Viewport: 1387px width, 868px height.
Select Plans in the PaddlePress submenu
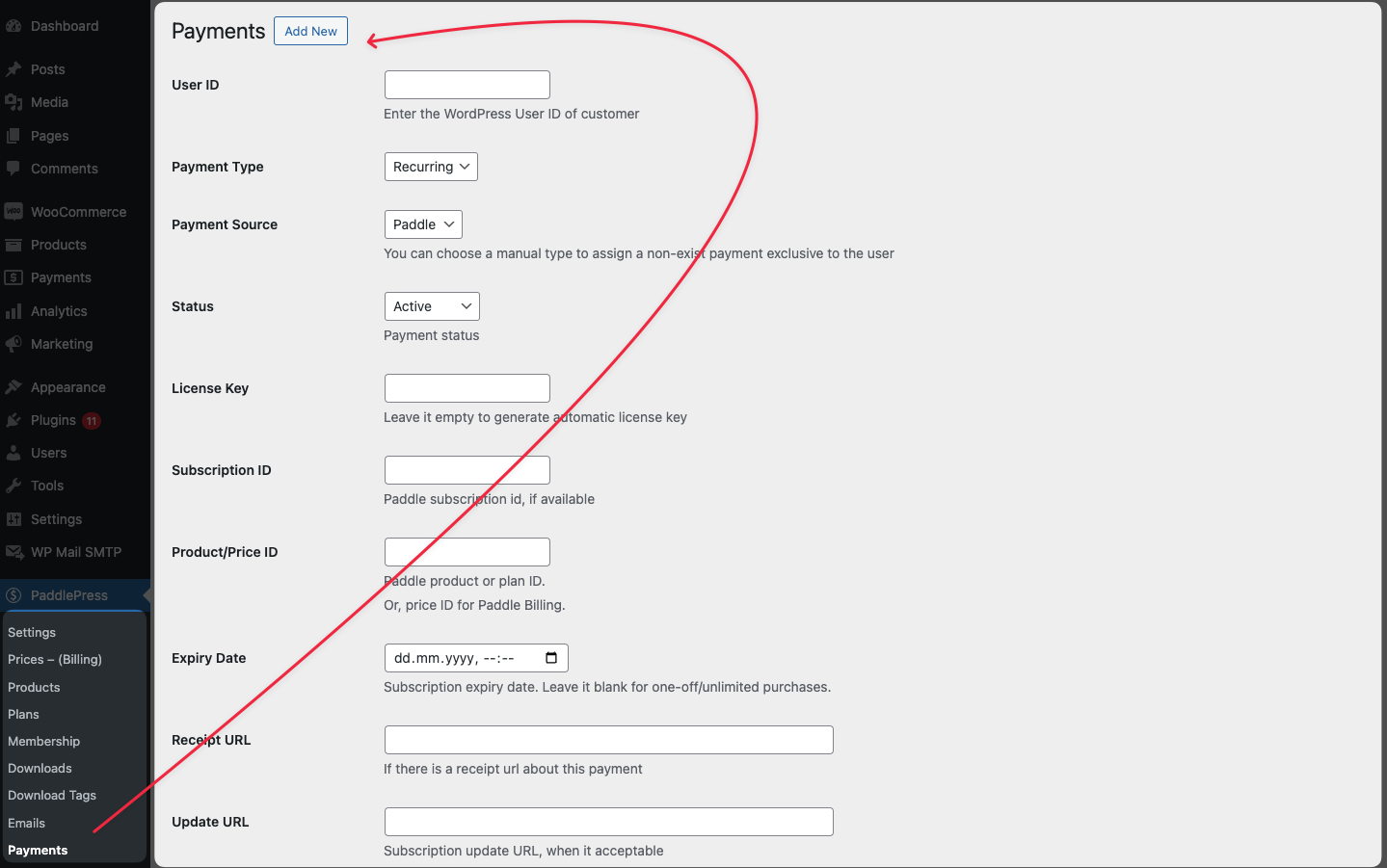pos(23,714)
